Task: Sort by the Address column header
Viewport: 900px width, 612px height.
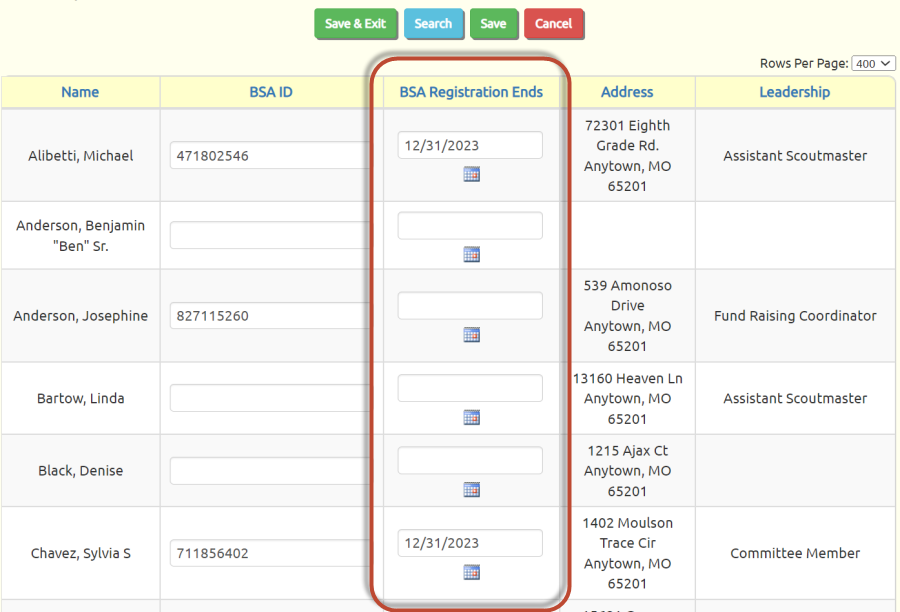Action: 627,92
